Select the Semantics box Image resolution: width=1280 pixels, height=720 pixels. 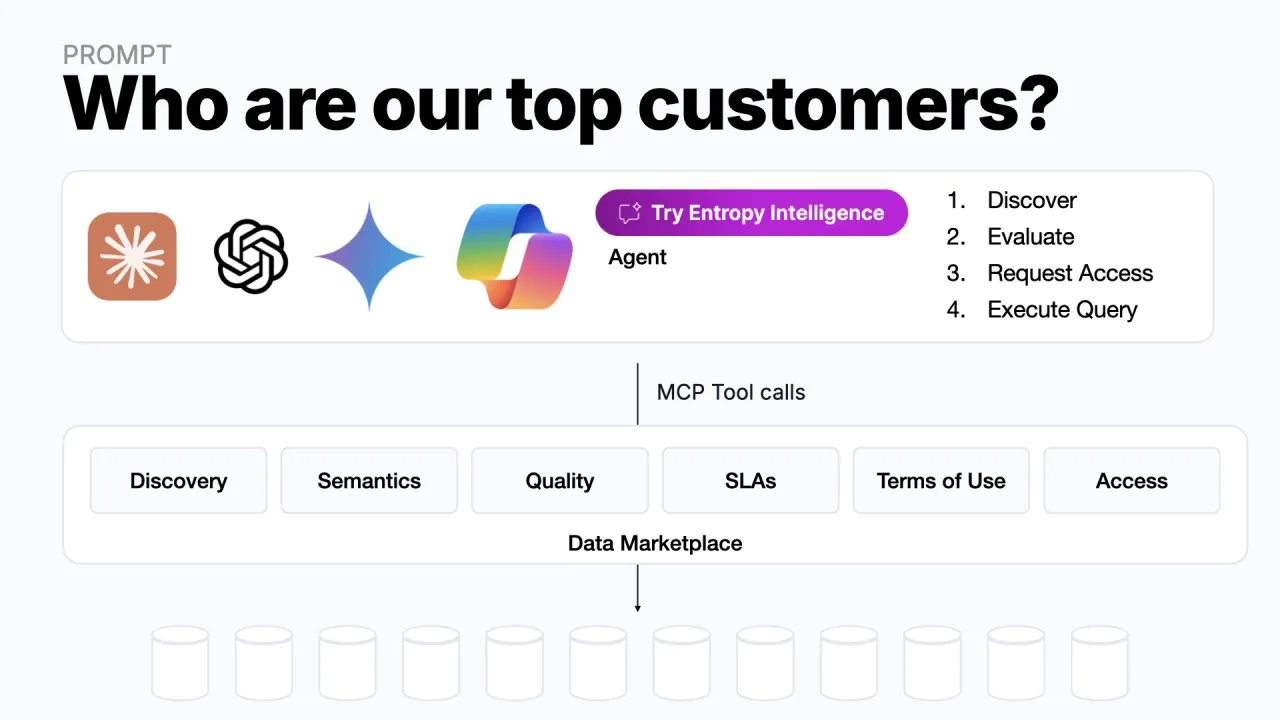[x=369, y=481]
